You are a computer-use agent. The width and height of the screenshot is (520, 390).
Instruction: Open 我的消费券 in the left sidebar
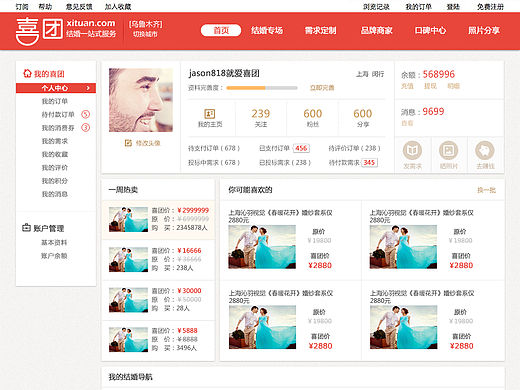(x=58, y=128)
